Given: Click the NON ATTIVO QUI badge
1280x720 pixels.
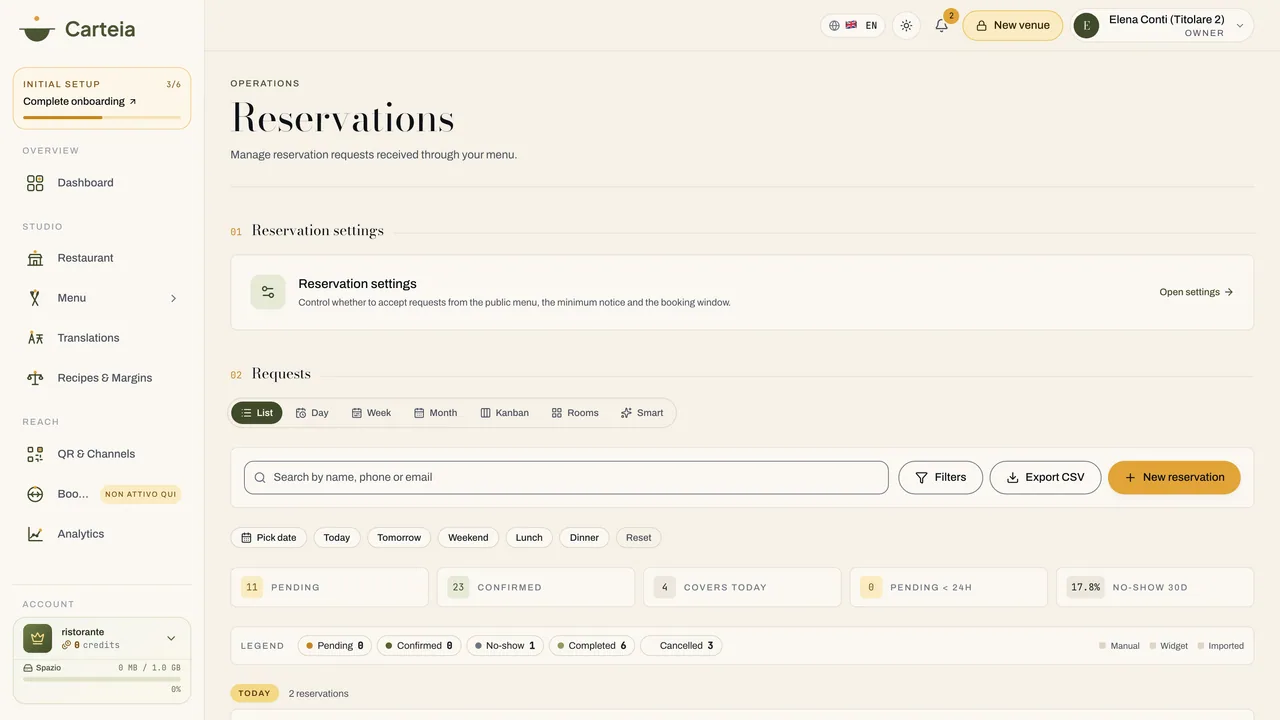Looking at the screenshot, I should 141,494.
